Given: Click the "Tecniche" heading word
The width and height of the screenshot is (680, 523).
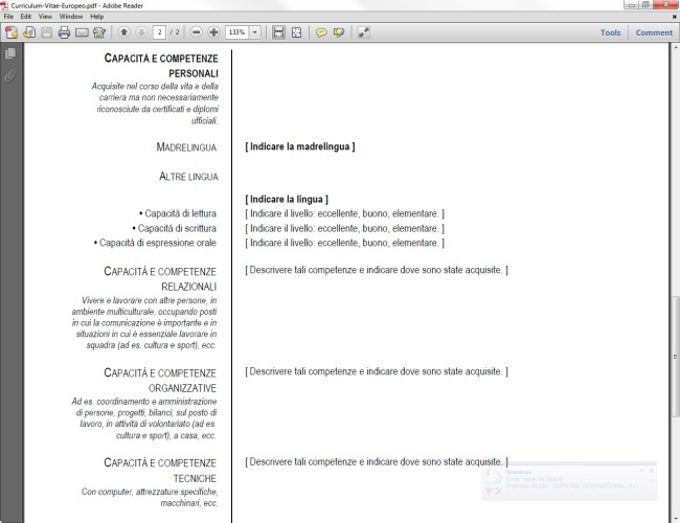Looking at the screenshot, I should tap(195, 478).
